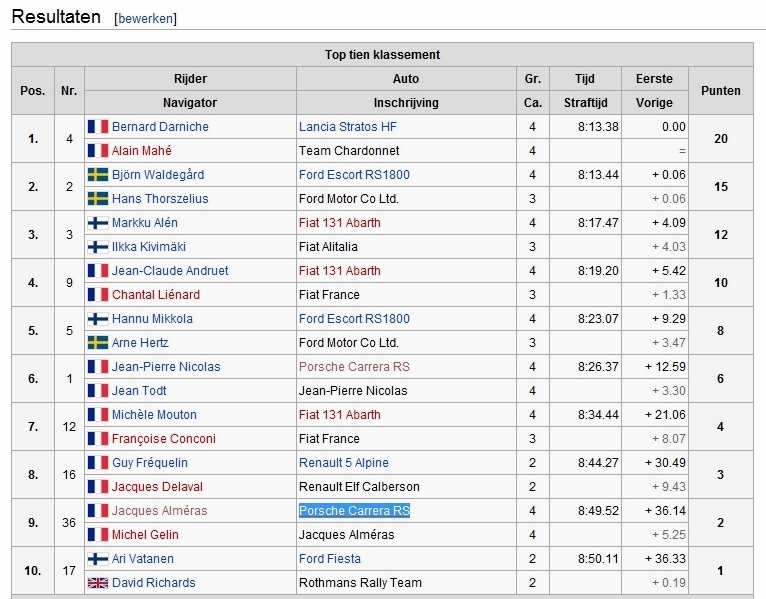Open Fiat 131 Abarth link in Andruet row

click(340, 270)
